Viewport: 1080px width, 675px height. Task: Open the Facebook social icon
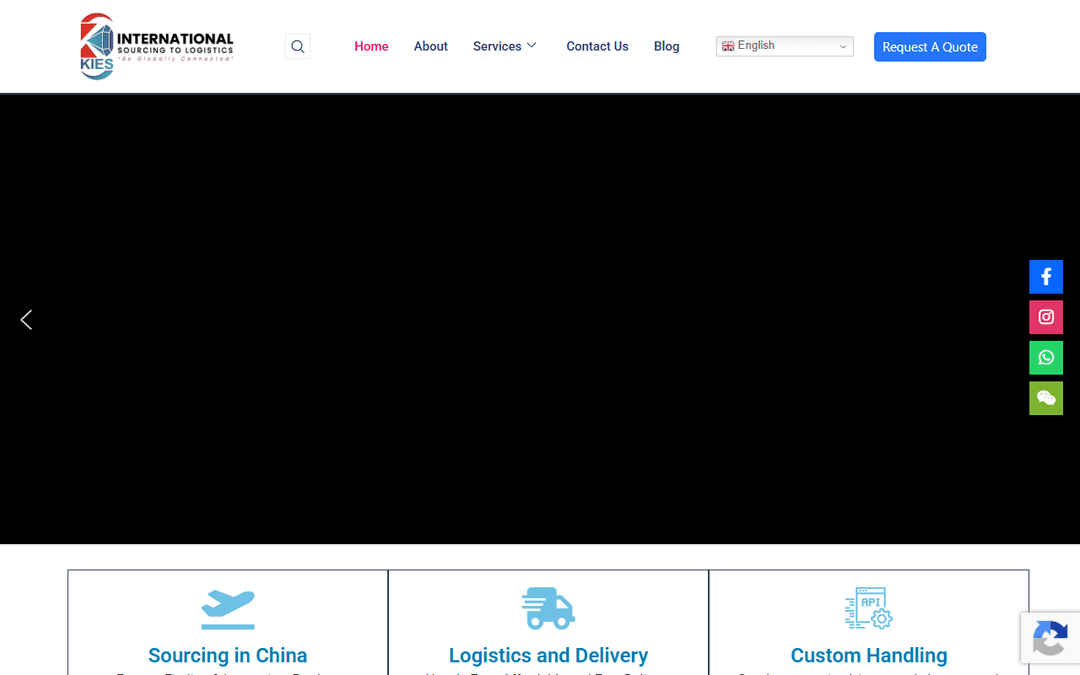pyautogui.click(x=1046, y=277)
